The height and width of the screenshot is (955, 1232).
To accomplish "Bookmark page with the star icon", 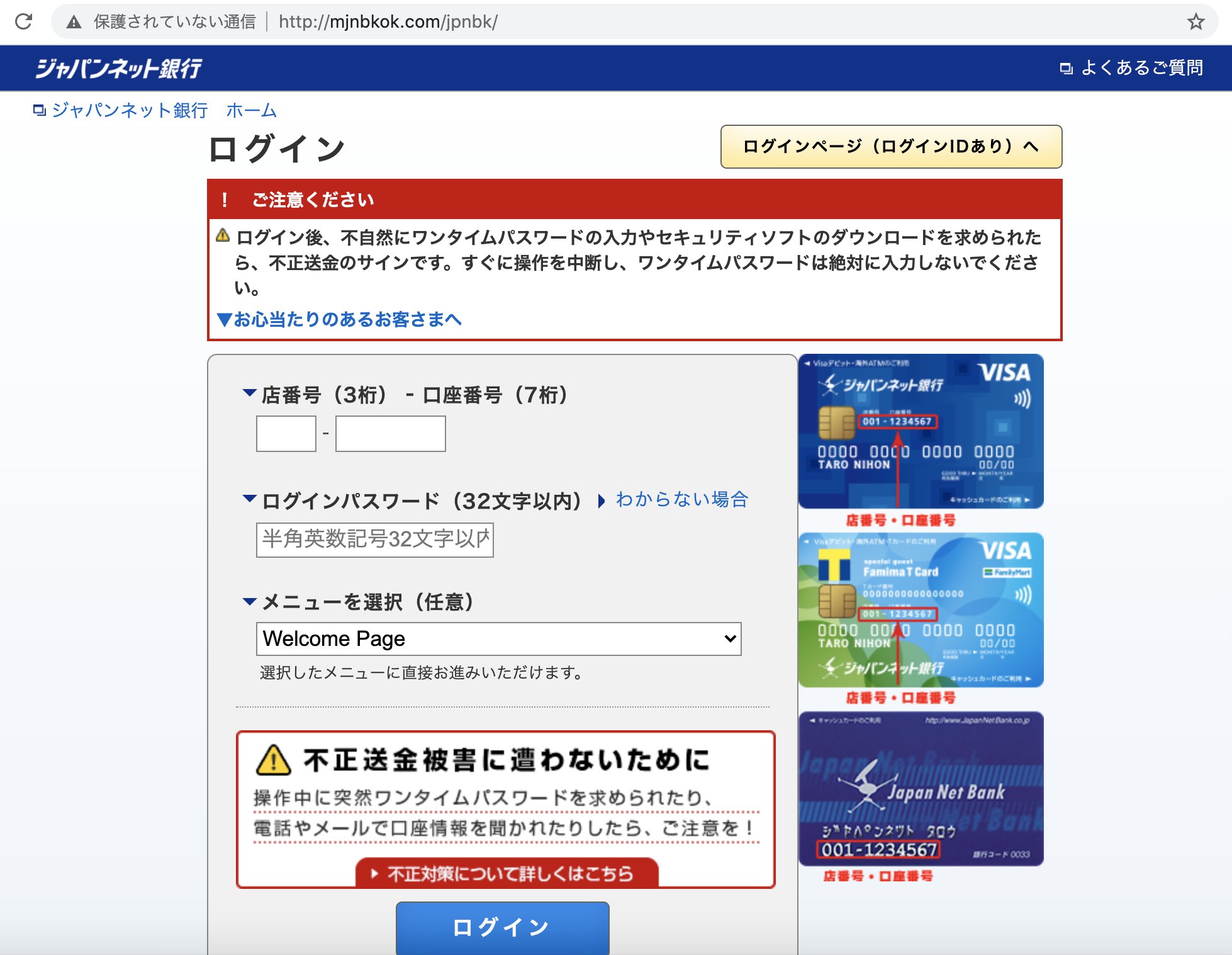I will [1196, 22].
